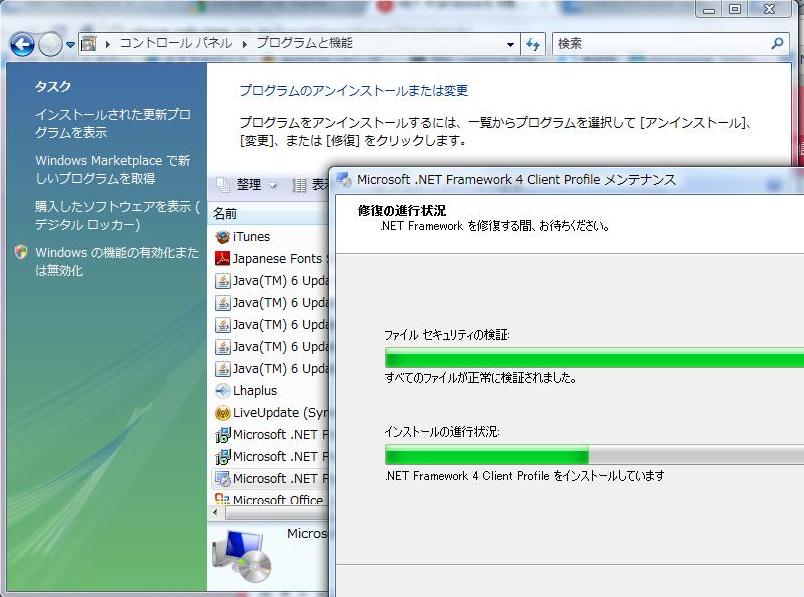Open the 整理 organize menu
Screen dimensions: 804x597
coord(247,185)
